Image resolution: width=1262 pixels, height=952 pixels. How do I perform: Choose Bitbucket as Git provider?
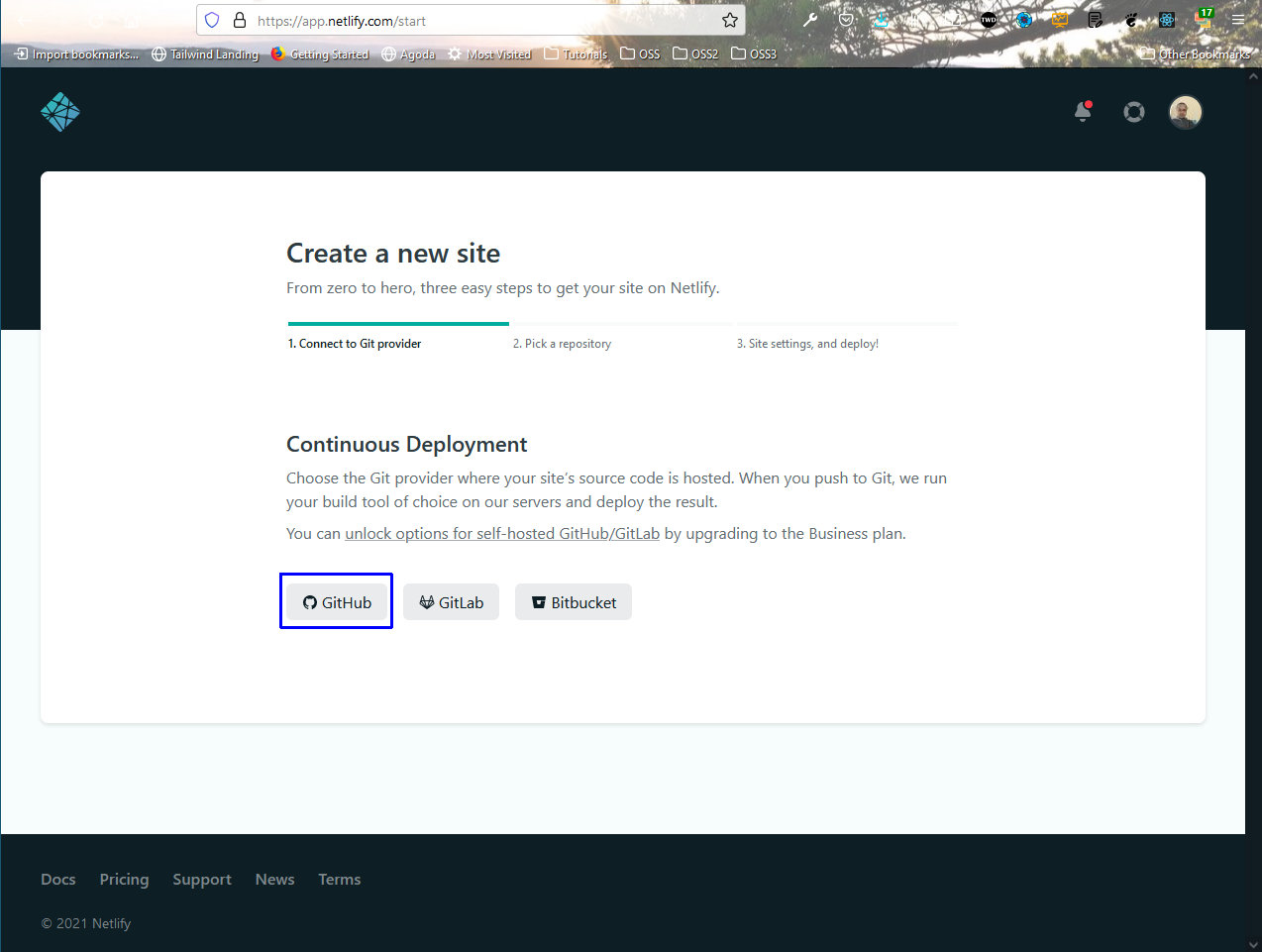574,602
